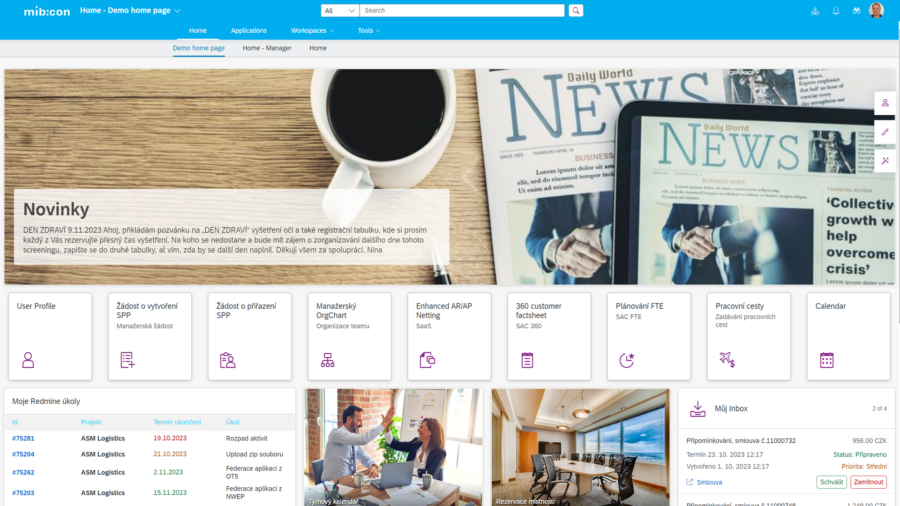This screenshot has width=900, height=506.
Task: Open the Plánování FTE tile
Action: 648,336
